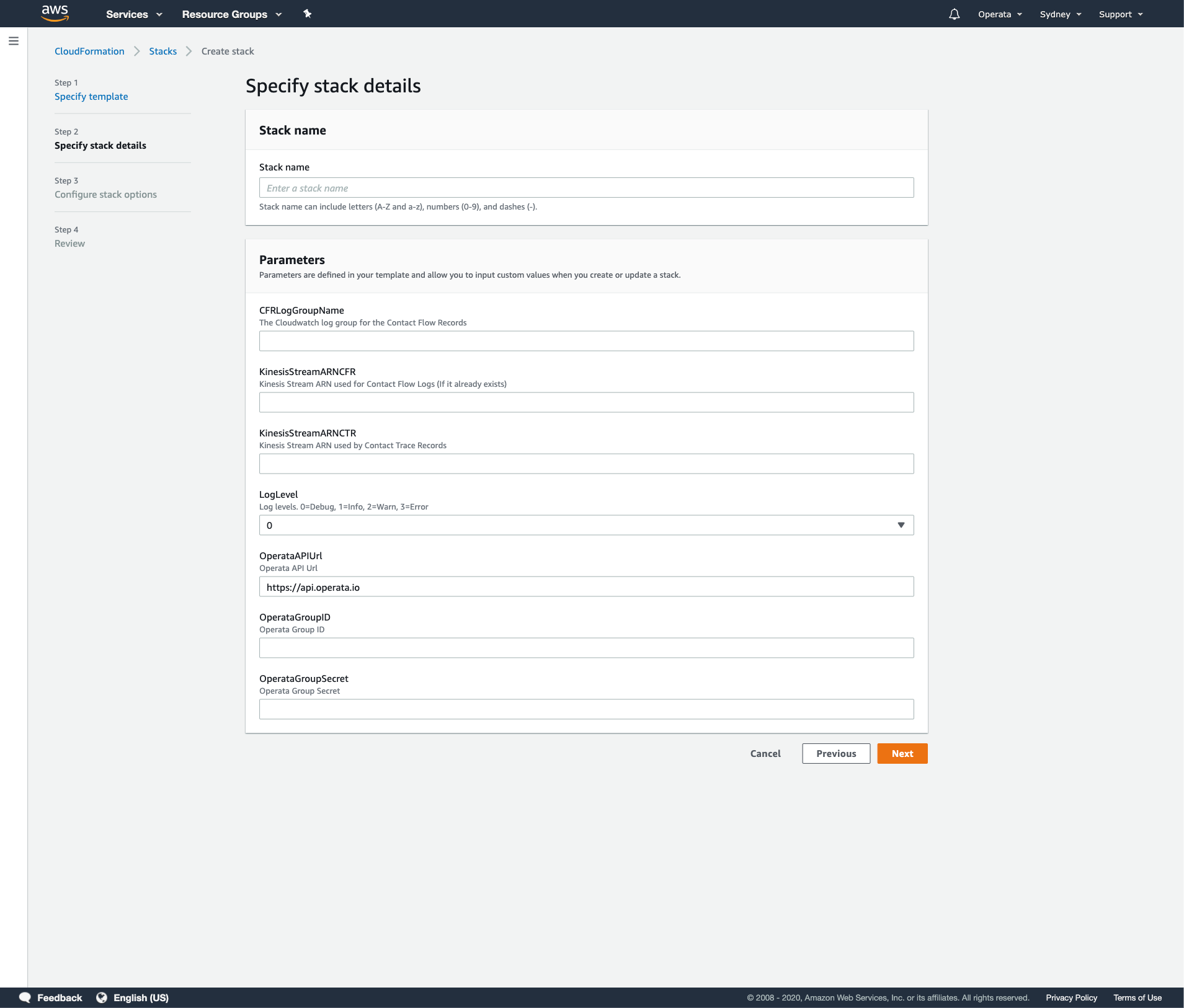
Task: Open the notifications bell
Action: 954,14
